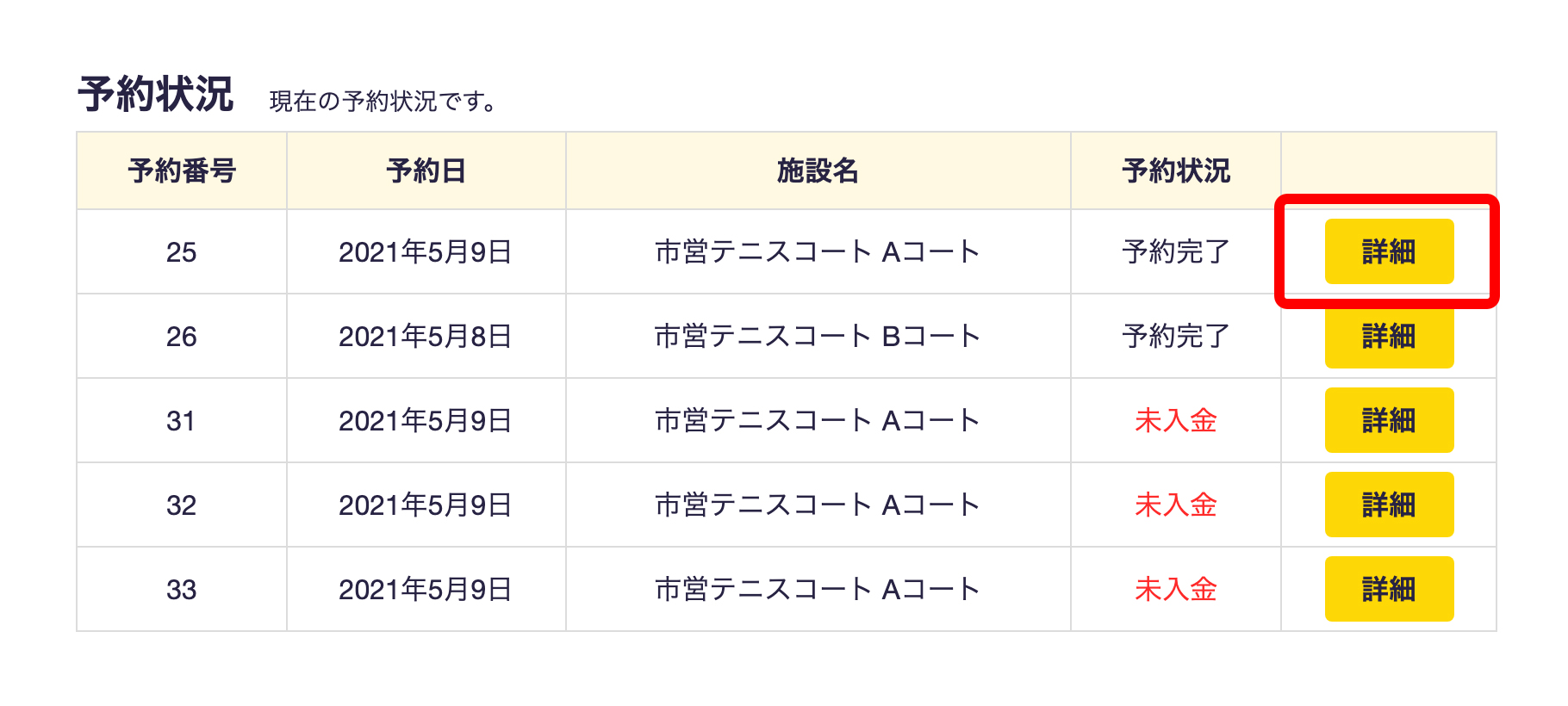The height and width of the screenshot is (706, 1568).
Task: Select the 2021年5月8日 date cell
Action: [426, 337]
